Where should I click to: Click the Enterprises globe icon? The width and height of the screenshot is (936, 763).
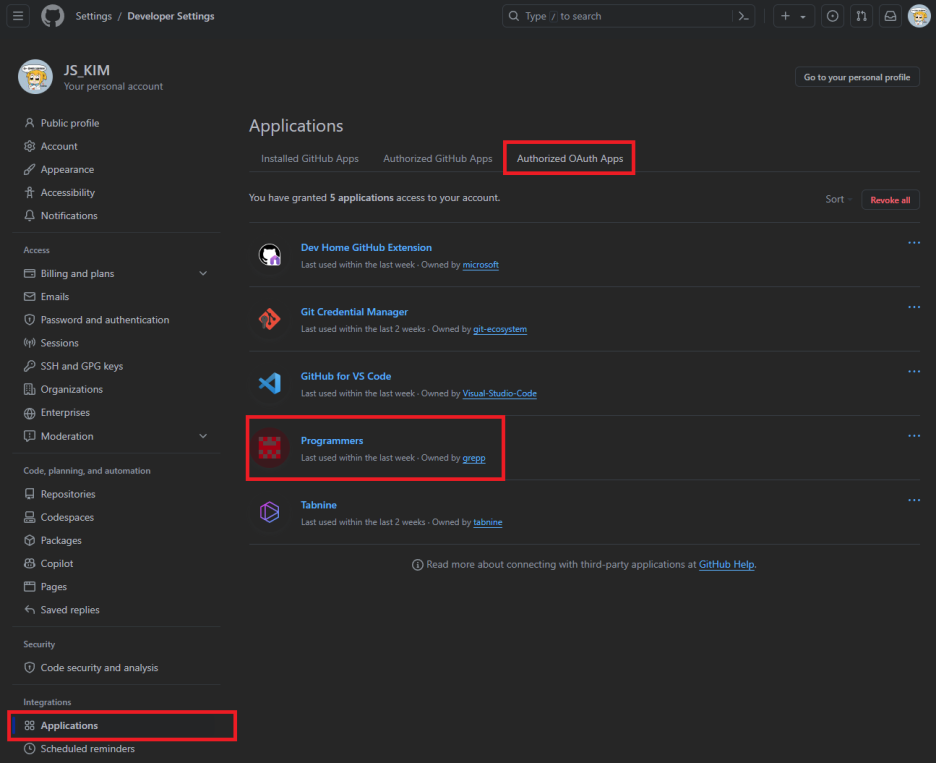point(29,413)
